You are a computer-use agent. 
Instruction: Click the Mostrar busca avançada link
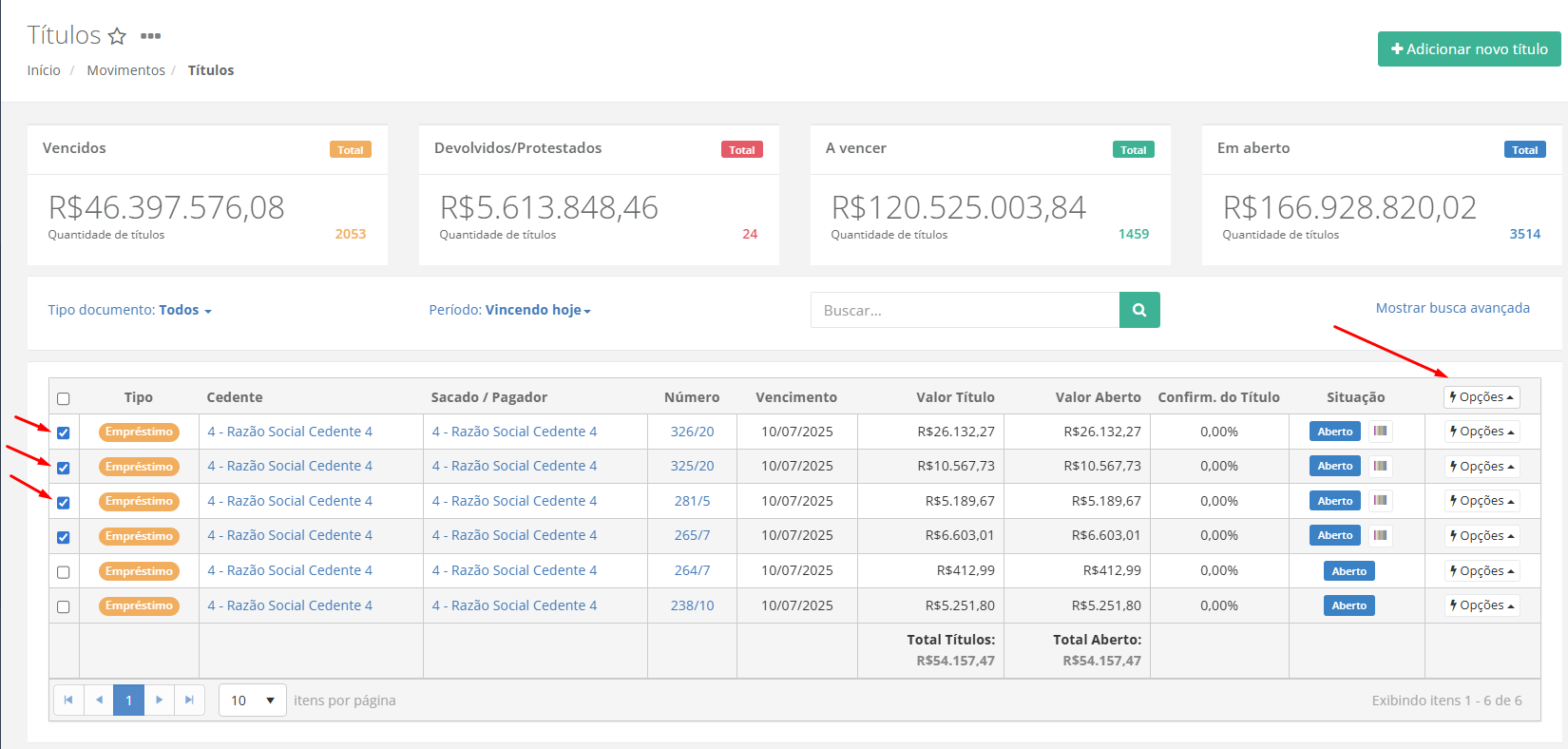click(1452, 308)
